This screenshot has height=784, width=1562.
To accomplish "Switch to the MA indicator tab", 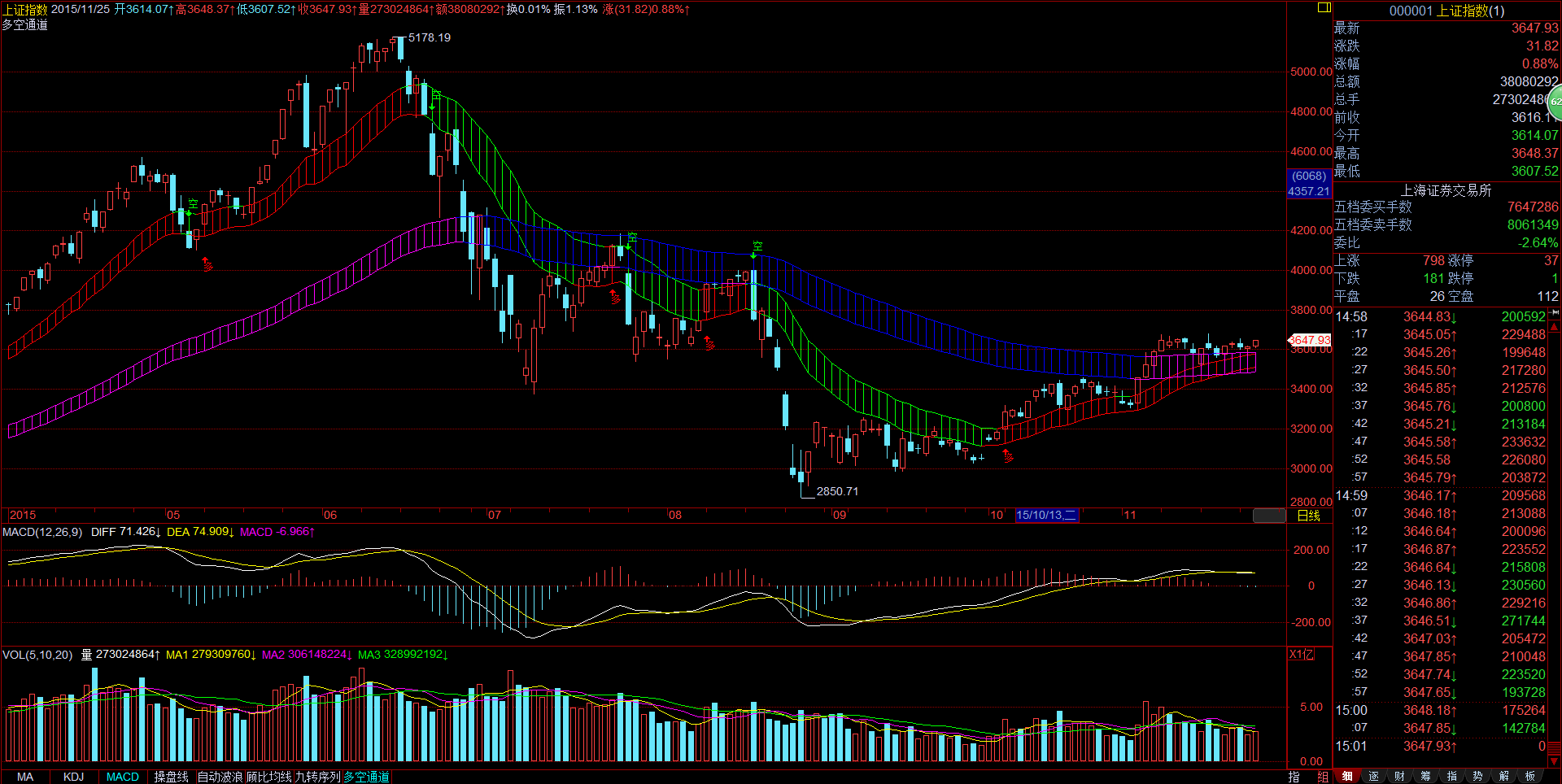I will tap(25, 777).
